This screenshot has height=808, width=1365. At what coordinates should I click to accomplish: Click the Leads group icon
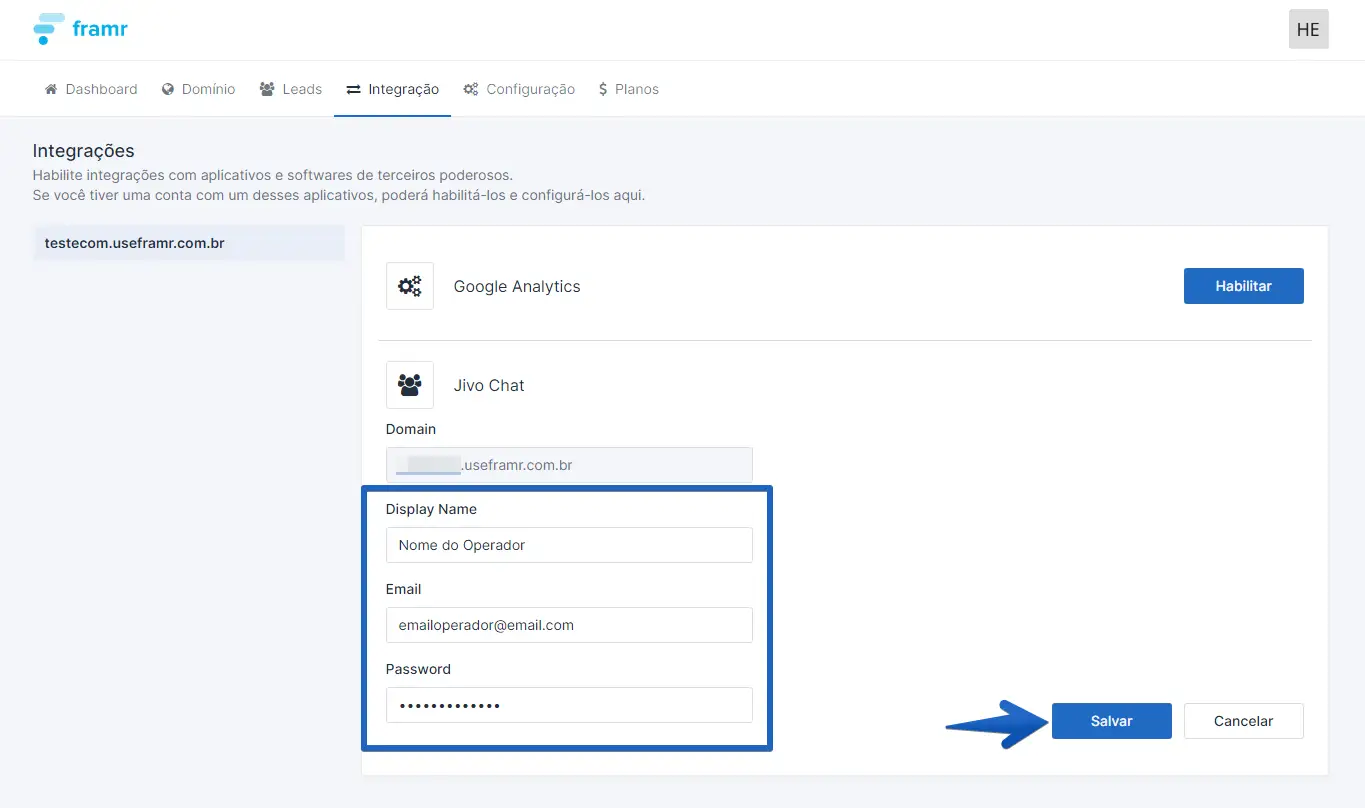267,89
